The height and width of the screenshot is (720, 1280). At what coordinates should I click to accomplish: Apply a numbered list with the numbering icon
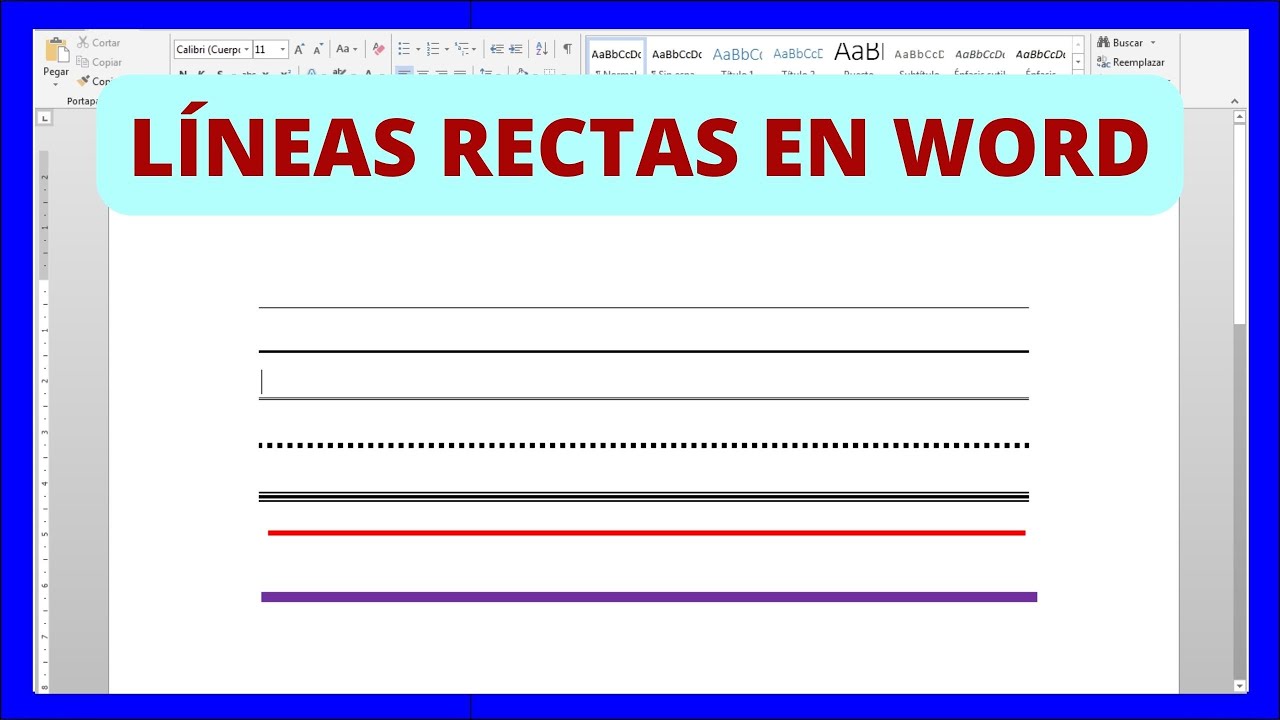(433, 49)
